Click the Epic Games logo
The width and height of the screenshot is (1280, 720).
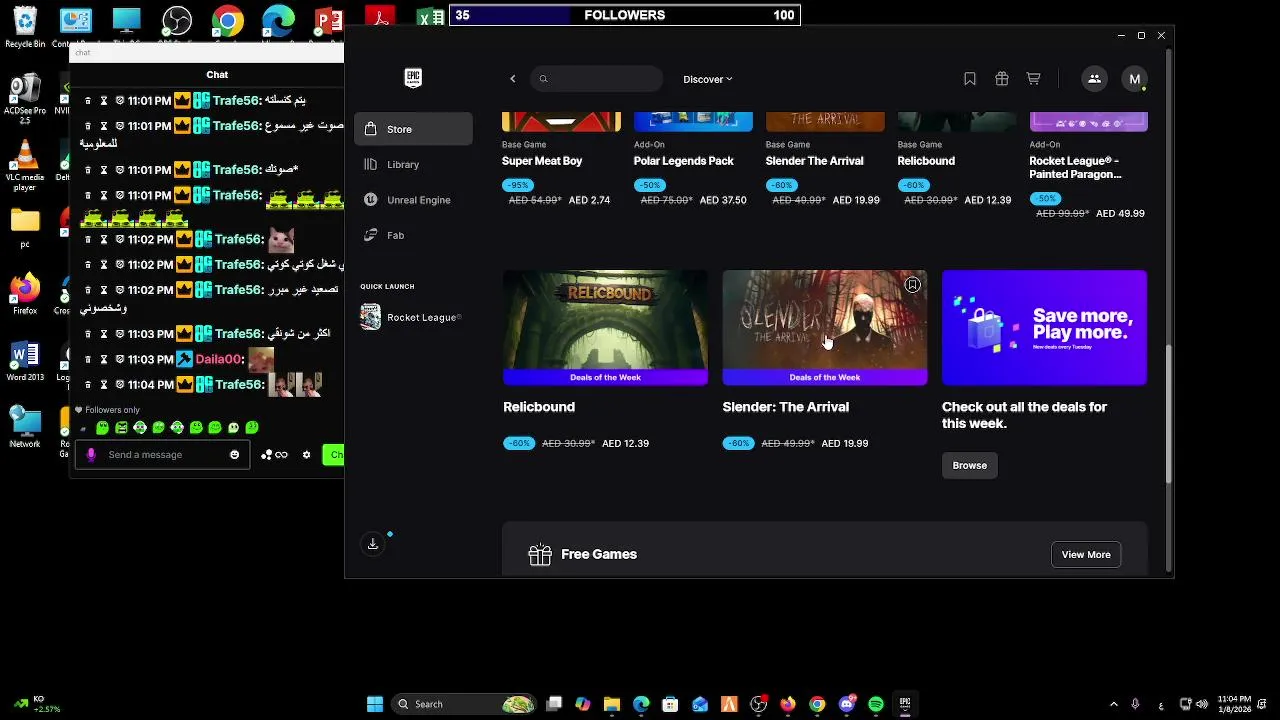tap(413, 79)
